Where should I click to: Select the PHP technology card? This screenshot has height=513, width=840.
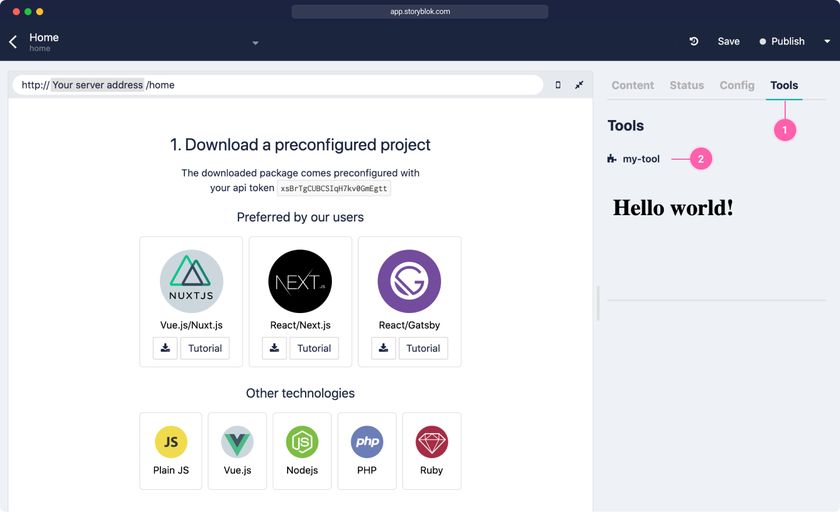(367, 451)
